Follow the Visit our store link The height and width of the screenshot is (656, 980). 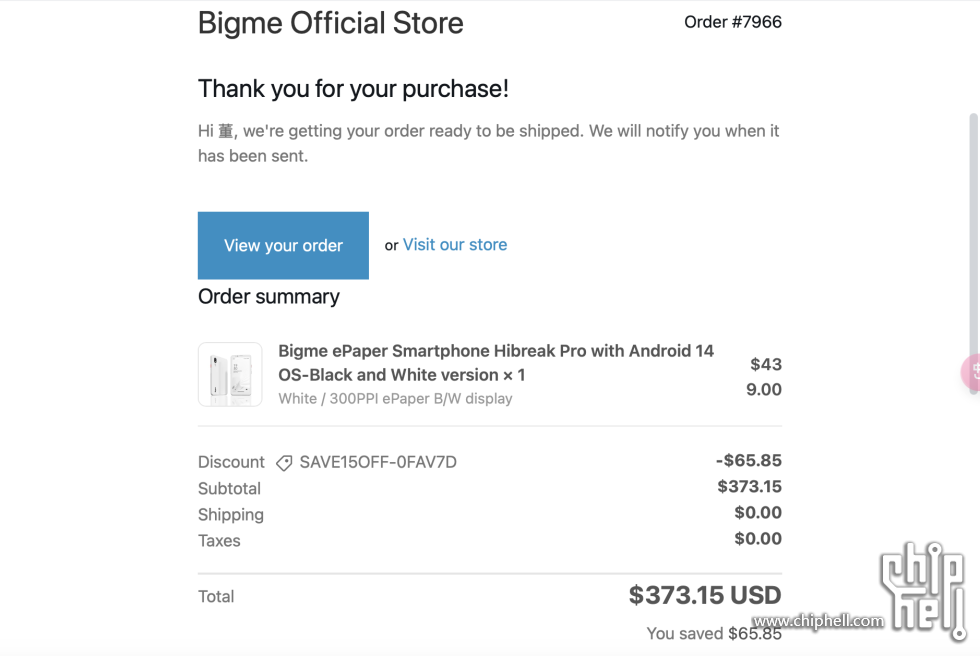454,245
